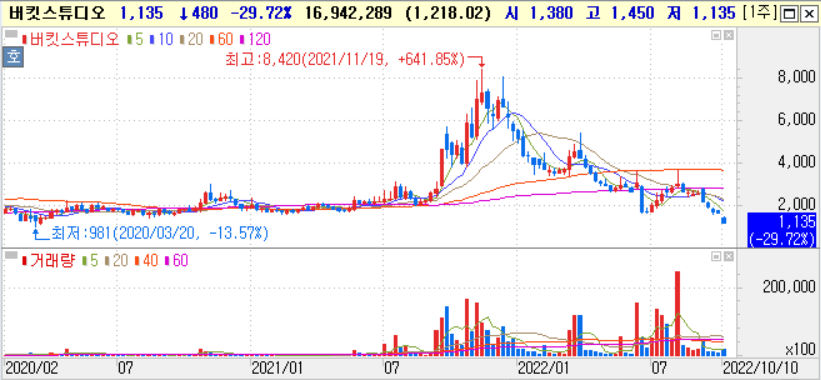The width and height of the screenshot is (821, 380).
Task: Select the 10-period moving average price legend
Action: pos(162,39)
